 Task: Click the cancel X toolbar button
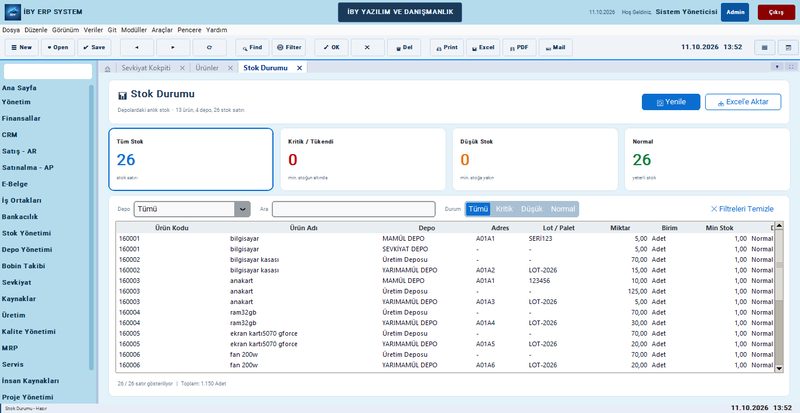[x=367, y=47]
